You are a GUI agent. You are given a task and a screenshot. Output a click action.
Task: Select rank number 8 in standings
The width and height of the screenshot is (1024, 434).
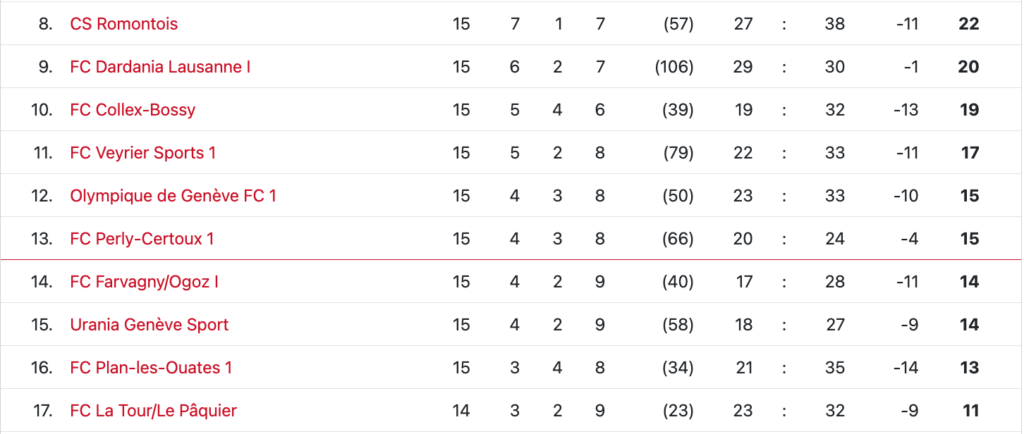(46, 24)
